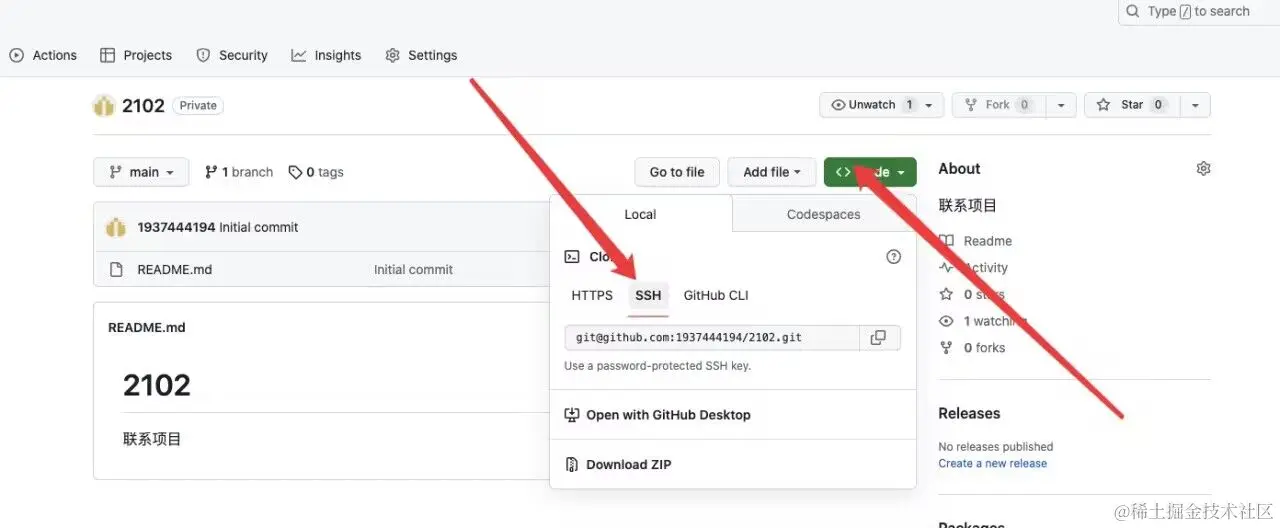
Task: Click Go to file button
Action: coord(677,172)
